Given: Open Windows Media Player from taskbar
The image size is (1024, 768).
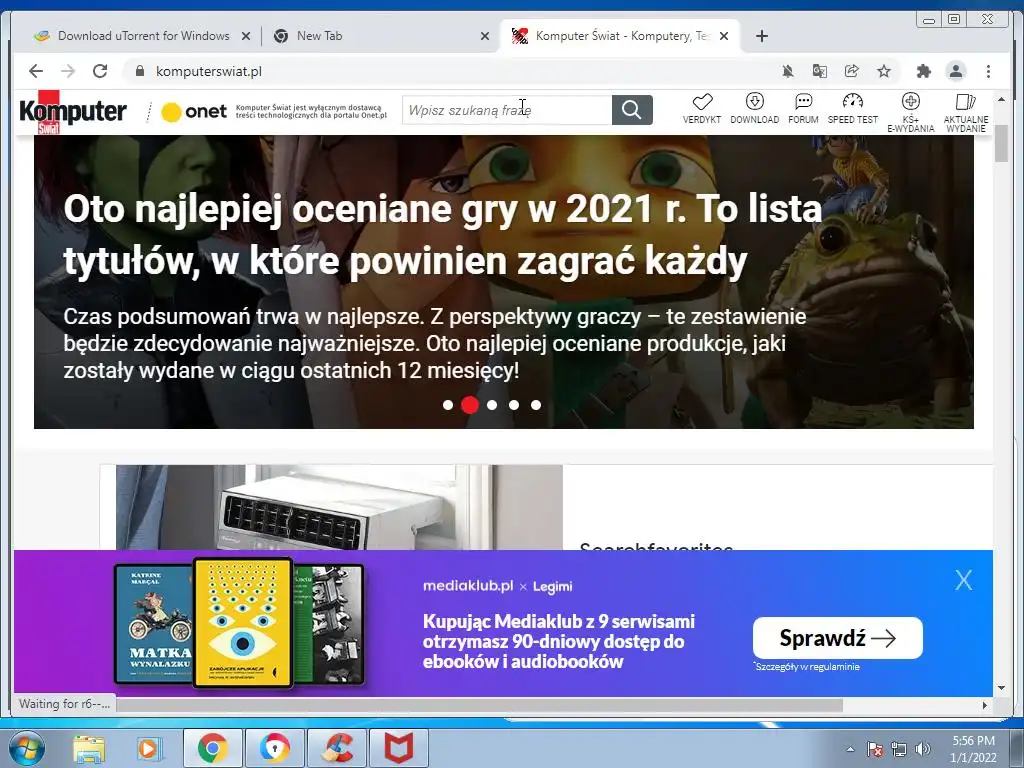Looking at the screenshot, I should click(x=149, y=748).
